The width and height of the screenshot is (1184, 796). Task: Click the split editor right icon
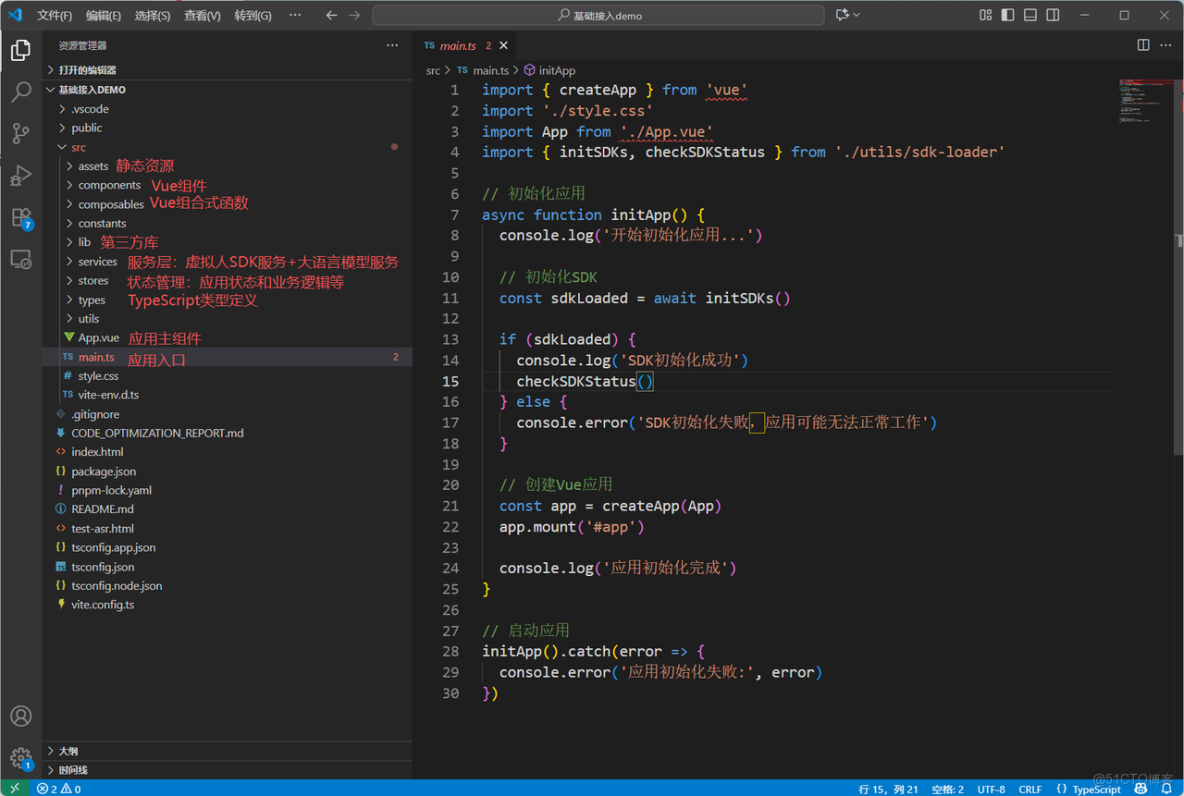[1143, 45]
